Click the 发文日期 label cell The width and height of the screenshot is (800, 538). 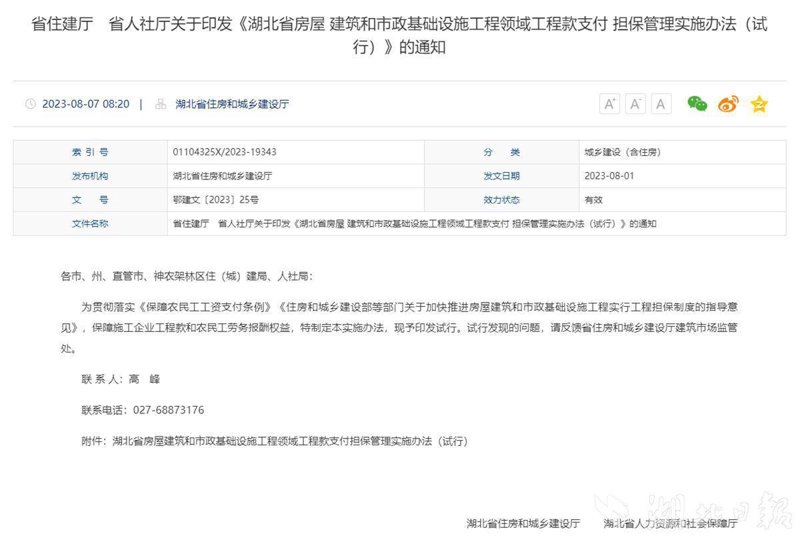tap(502, 176)
